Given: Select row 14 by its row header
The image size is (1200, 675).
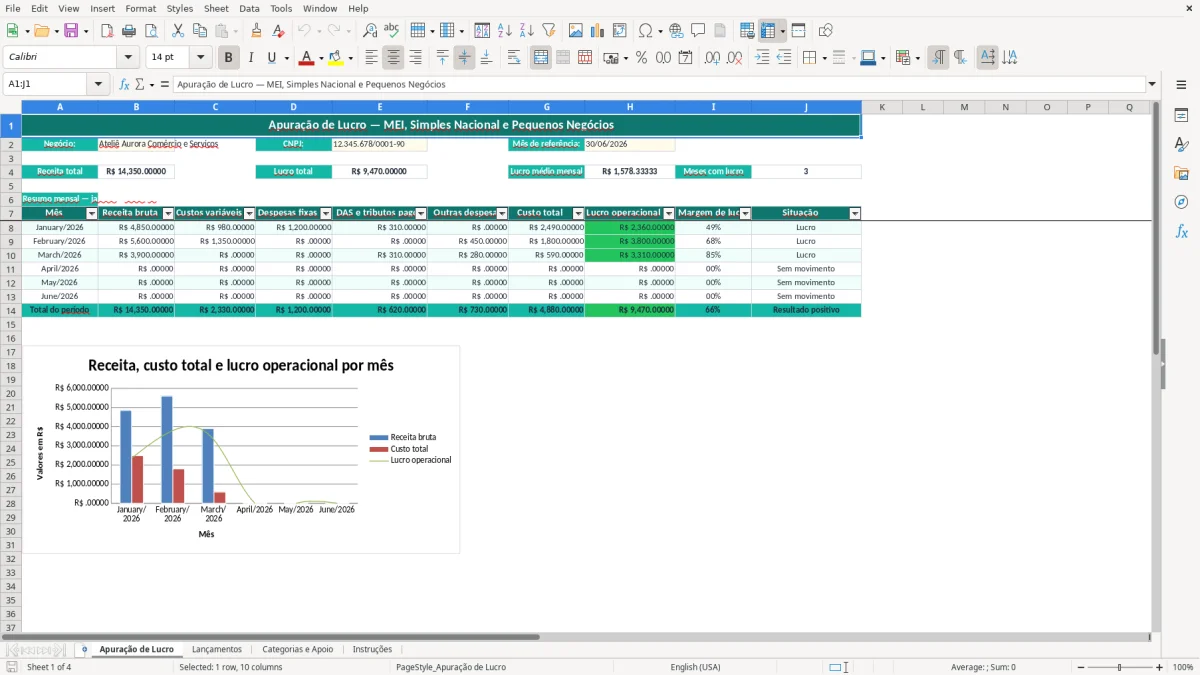Looking at the screenshot, I should click(x=11, y=310).
